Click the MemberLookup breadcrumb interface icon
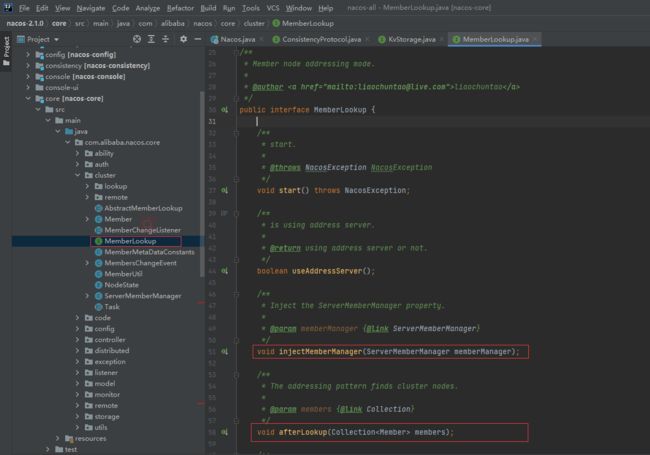This screenshot has width=650, height=455. [276, 24]
